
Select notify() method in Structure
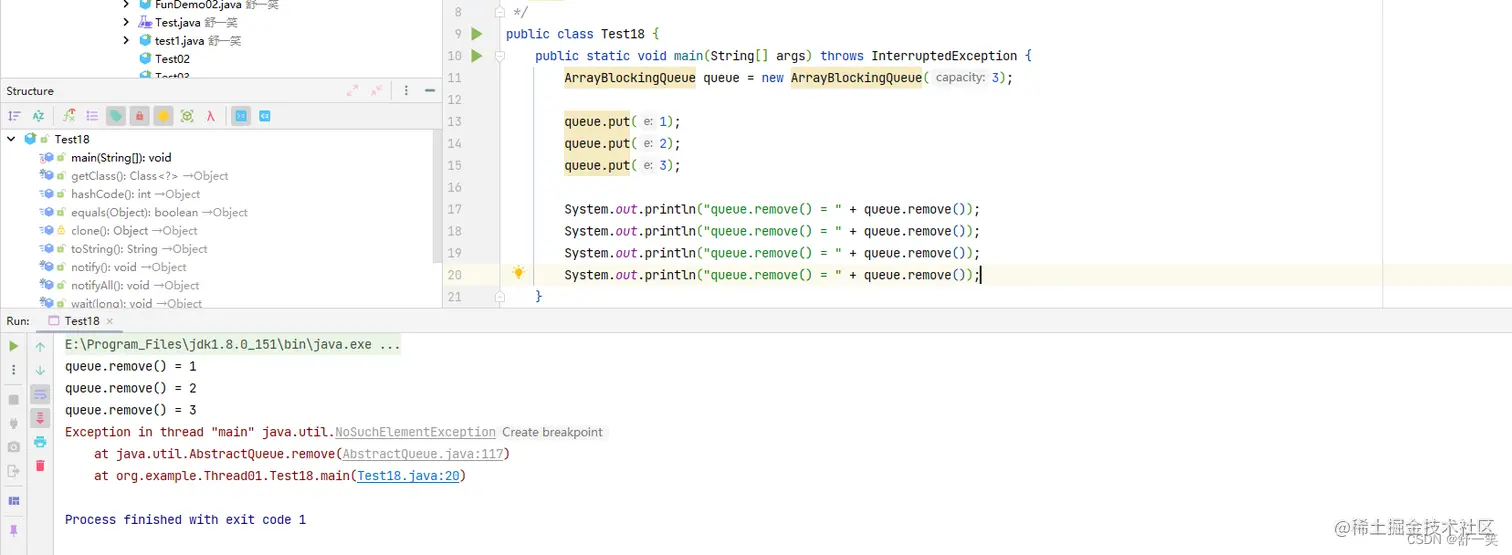click(x=129, y=267)
